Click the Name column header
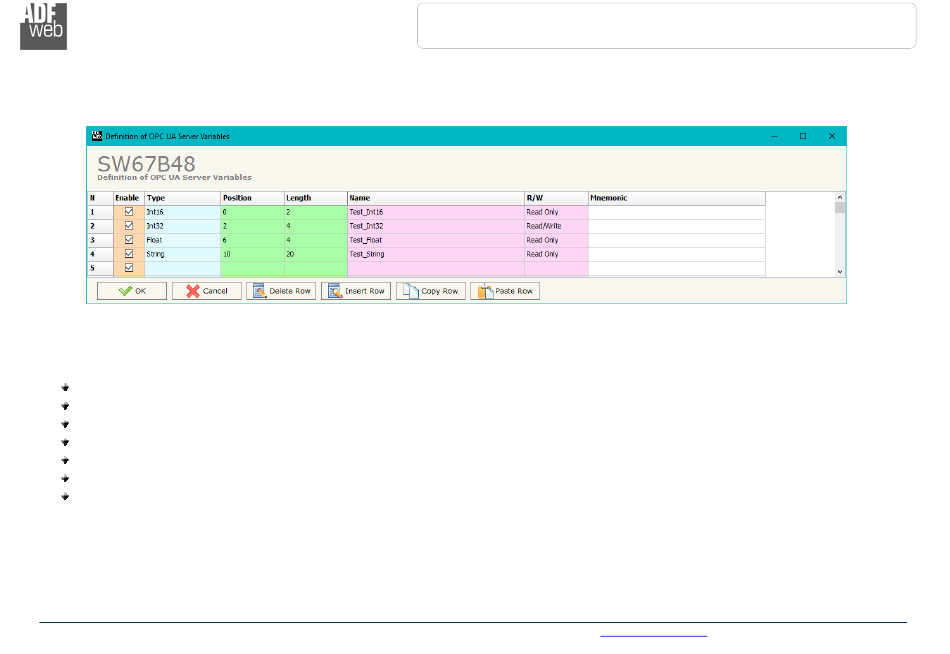The image size is (950, 654). point(435,198)
